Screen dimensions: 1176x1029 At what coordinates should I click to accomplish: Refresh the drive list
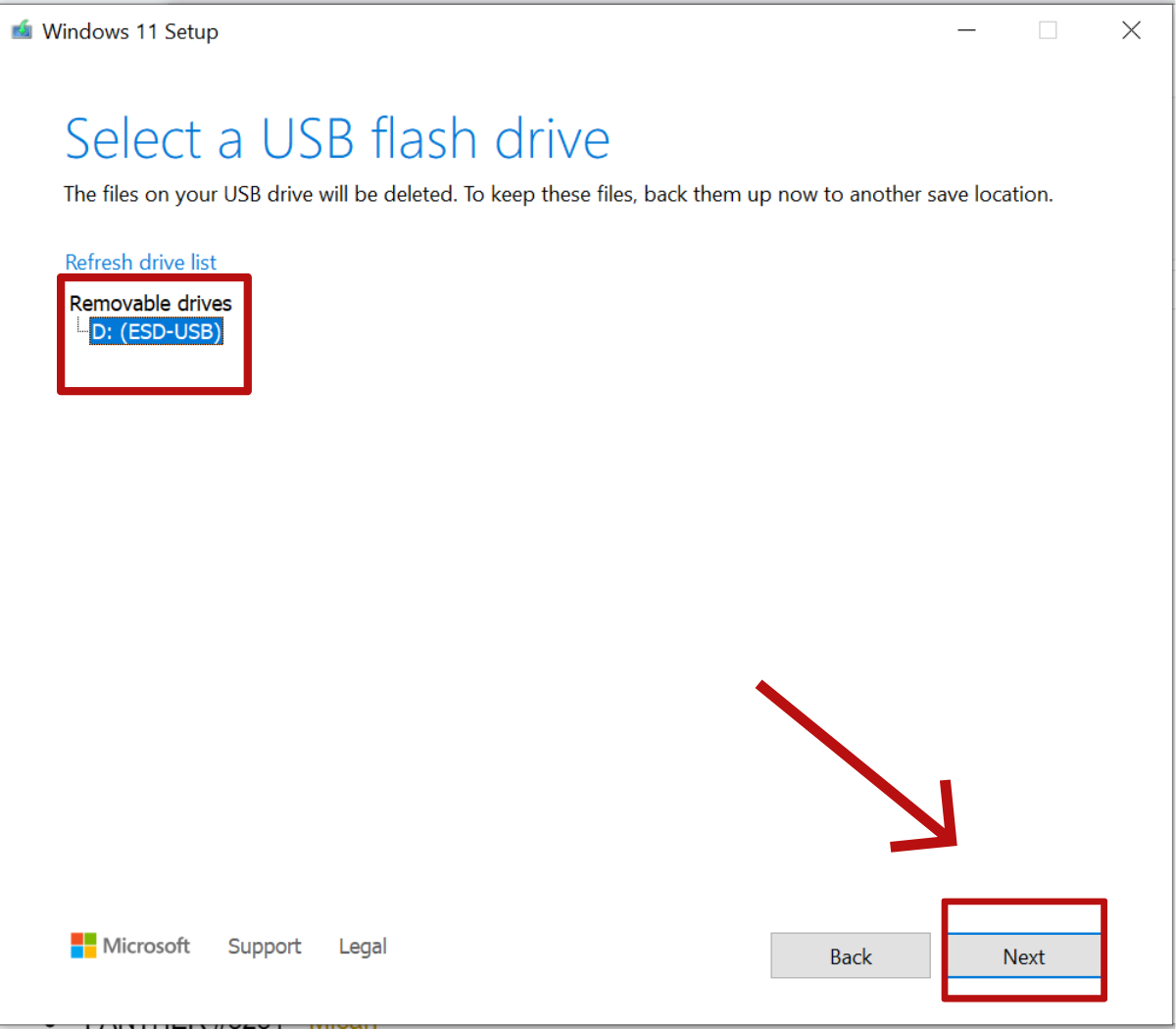pos(140,263)
